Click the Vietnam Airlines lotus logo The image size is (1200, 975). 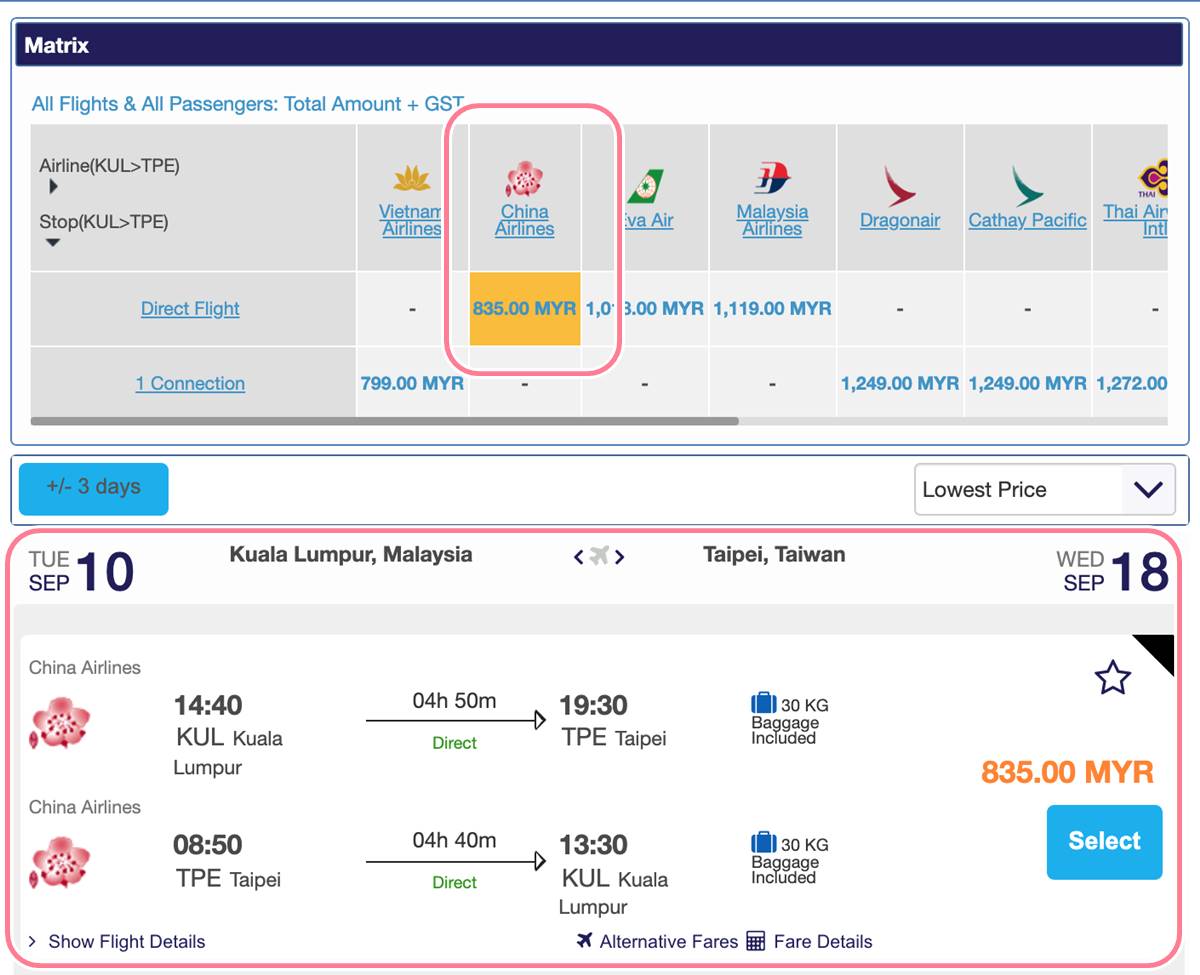[x=411, y=180]
